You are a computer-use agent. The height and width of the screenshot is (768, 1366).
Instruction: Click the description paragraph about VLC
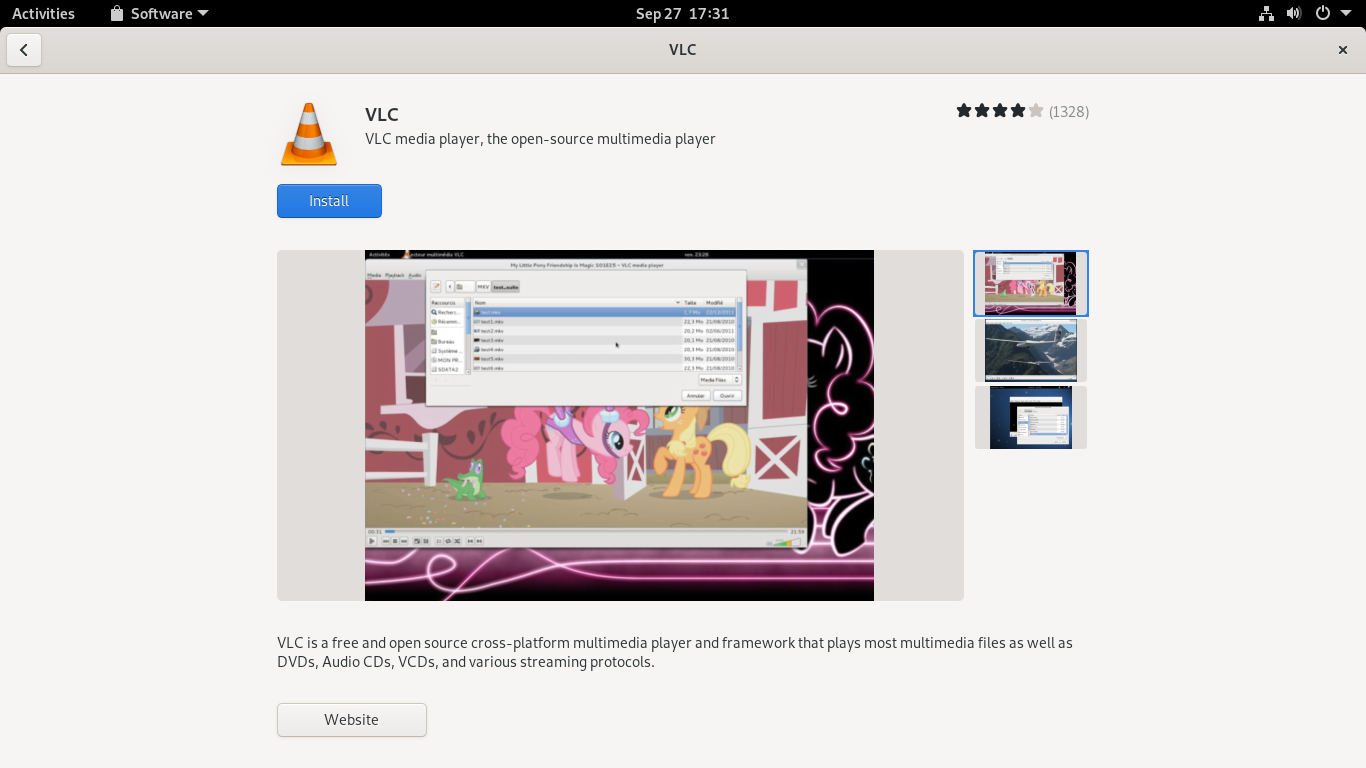pyautogui.click(x=675, y=652)
